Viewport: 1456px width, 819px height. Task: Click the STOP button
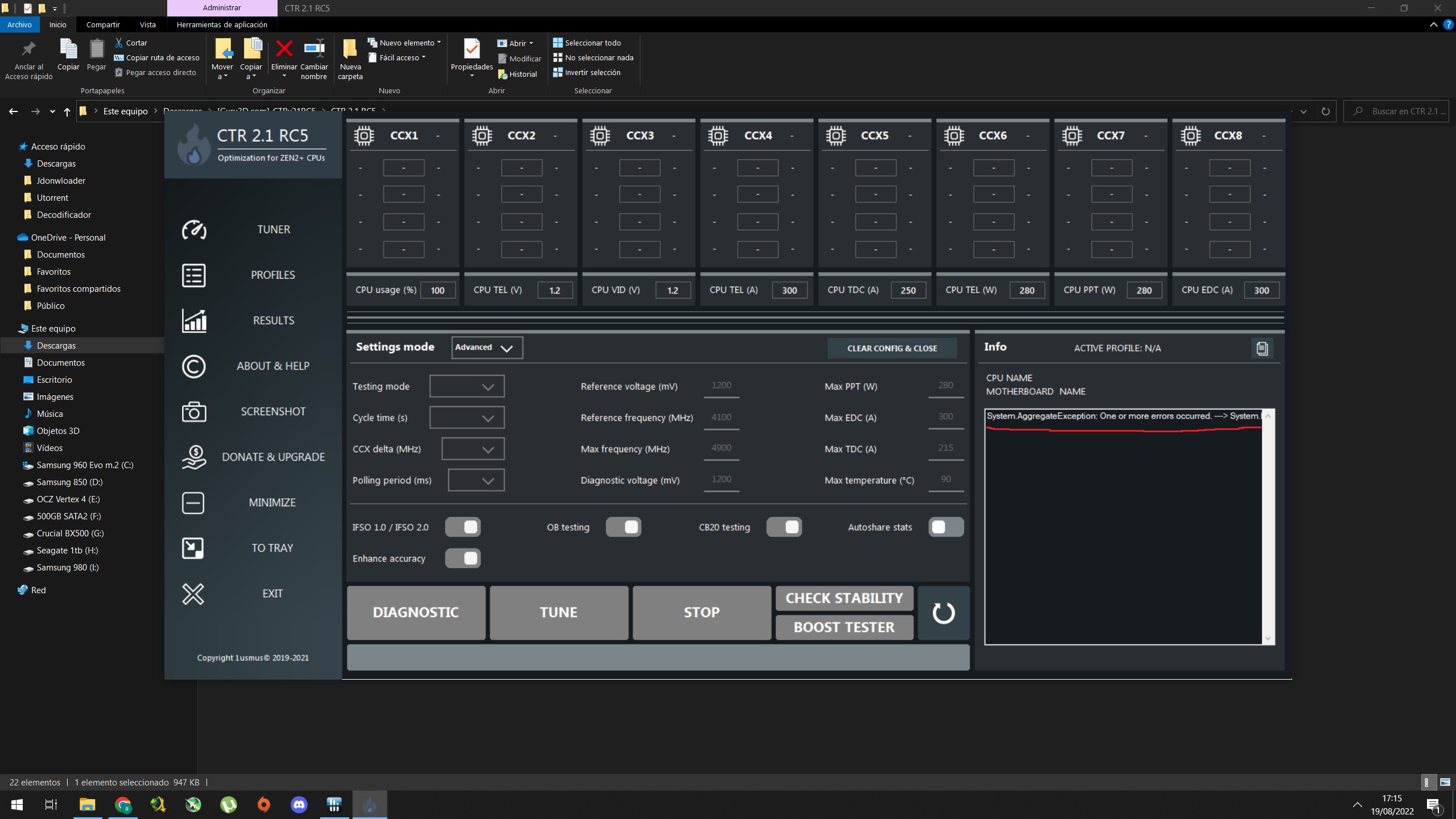[x=702, y=613]
